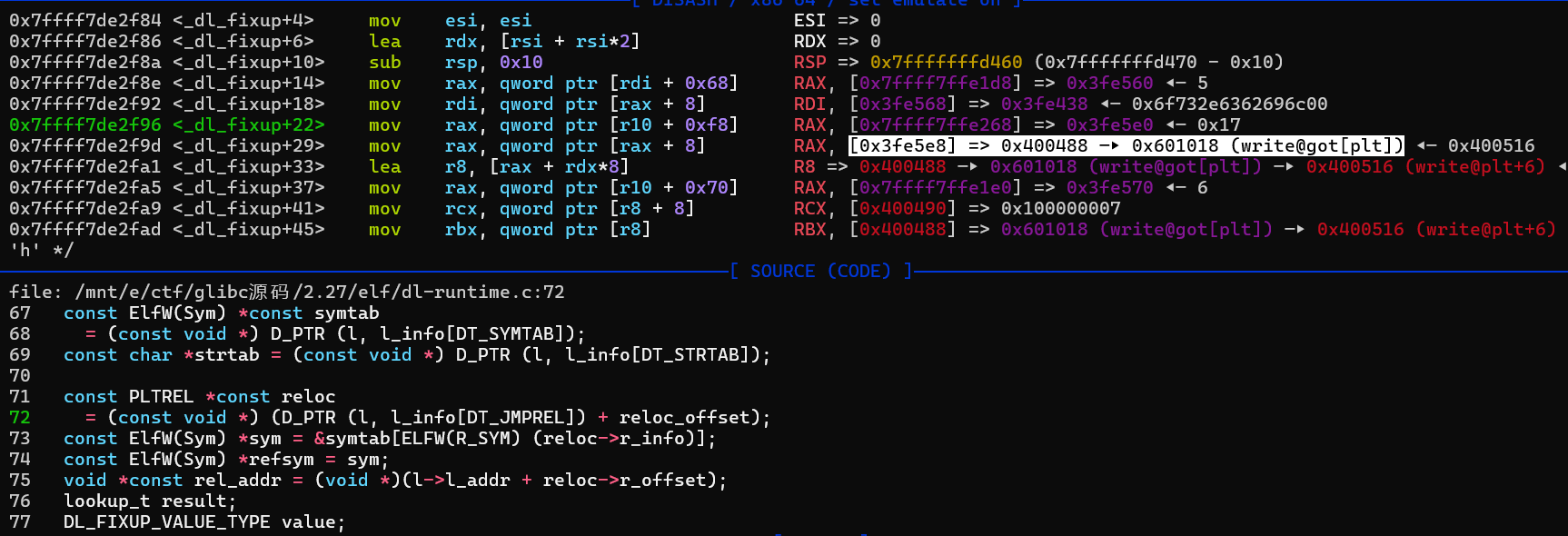Screen dimensions: 1568x536
Task: Click the 'lookup_t result;' source line
Action: [150, 501]
